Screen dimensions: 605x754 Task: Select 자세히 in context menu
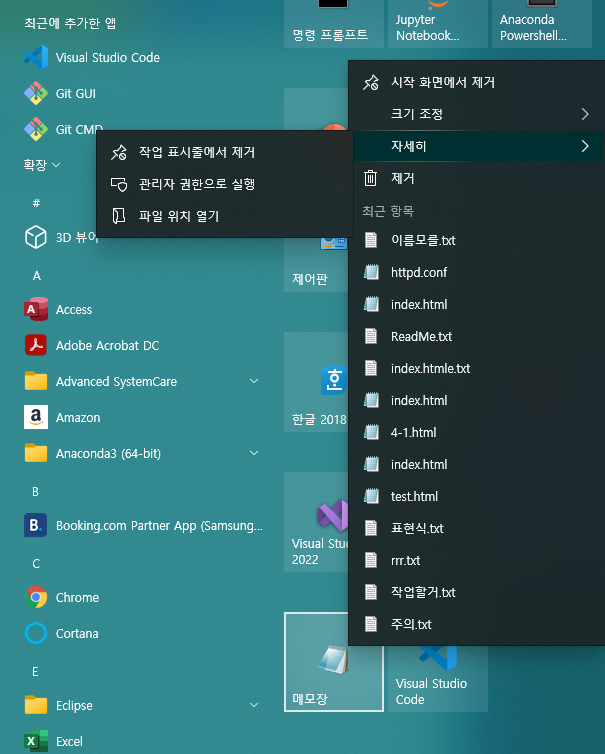click(x=477, y=146)
